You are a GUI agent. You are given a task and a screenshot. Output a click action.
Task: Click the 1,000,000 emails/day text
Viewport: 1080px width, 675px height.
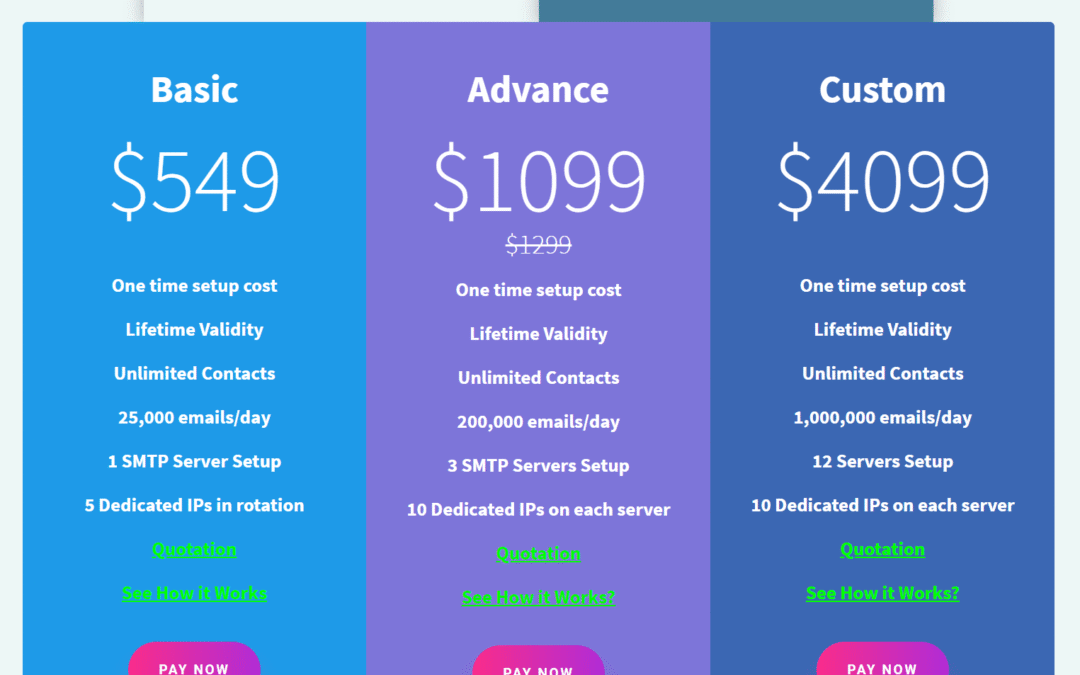(882, 417)
